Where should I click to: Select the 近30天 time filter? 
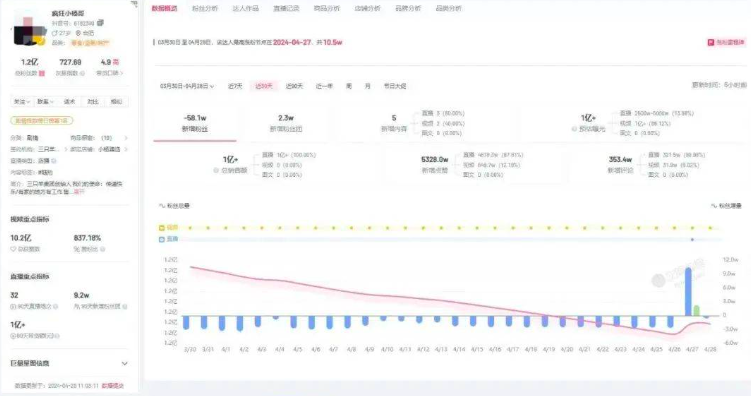point(264,86)
